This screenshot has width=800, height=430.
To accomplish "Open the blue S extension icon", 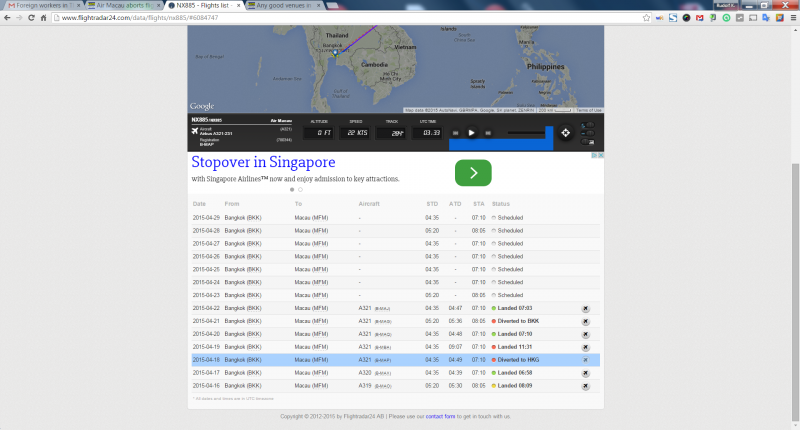I will tap(673, 18).
